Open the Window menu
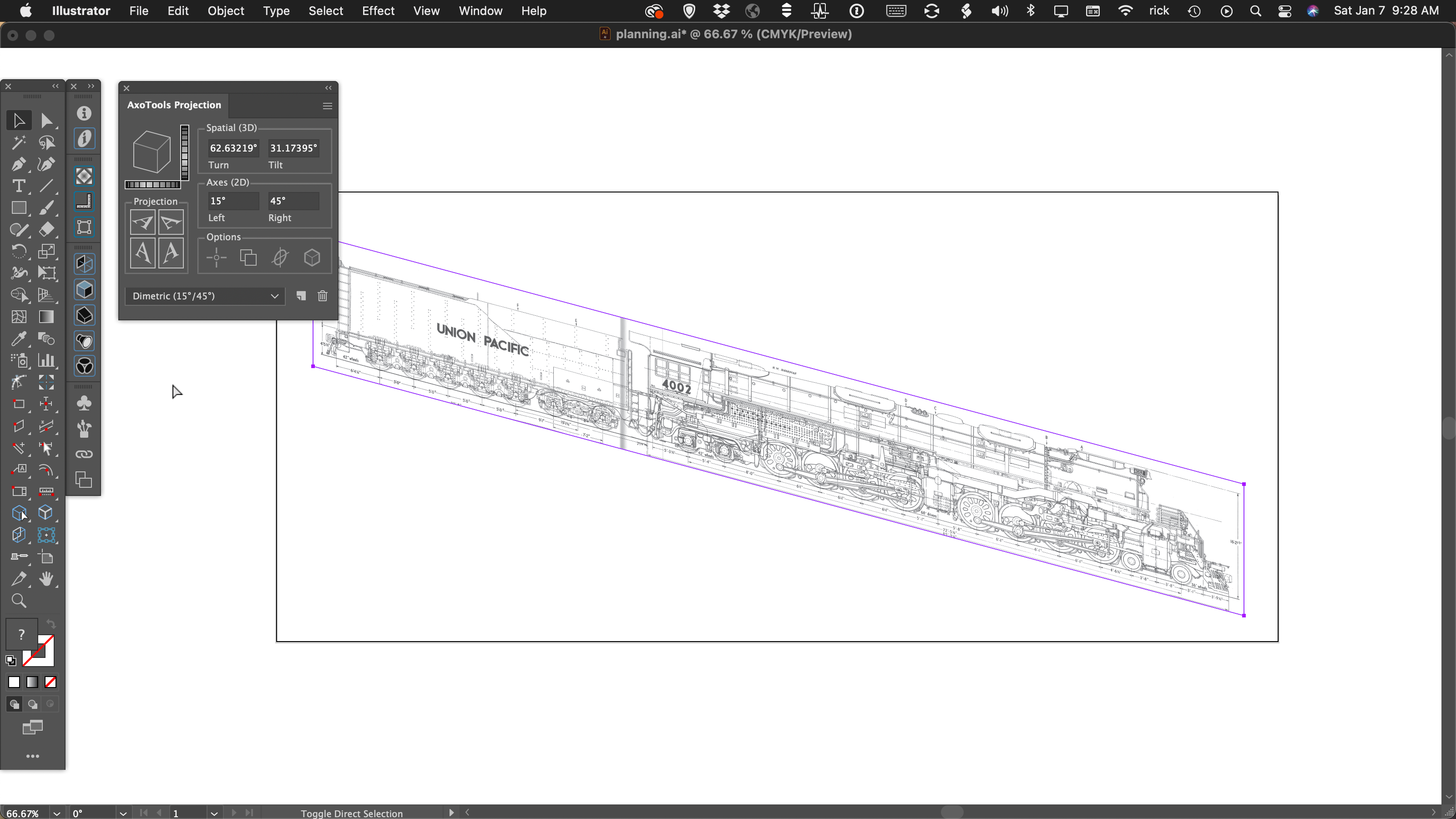 point(480,11)
